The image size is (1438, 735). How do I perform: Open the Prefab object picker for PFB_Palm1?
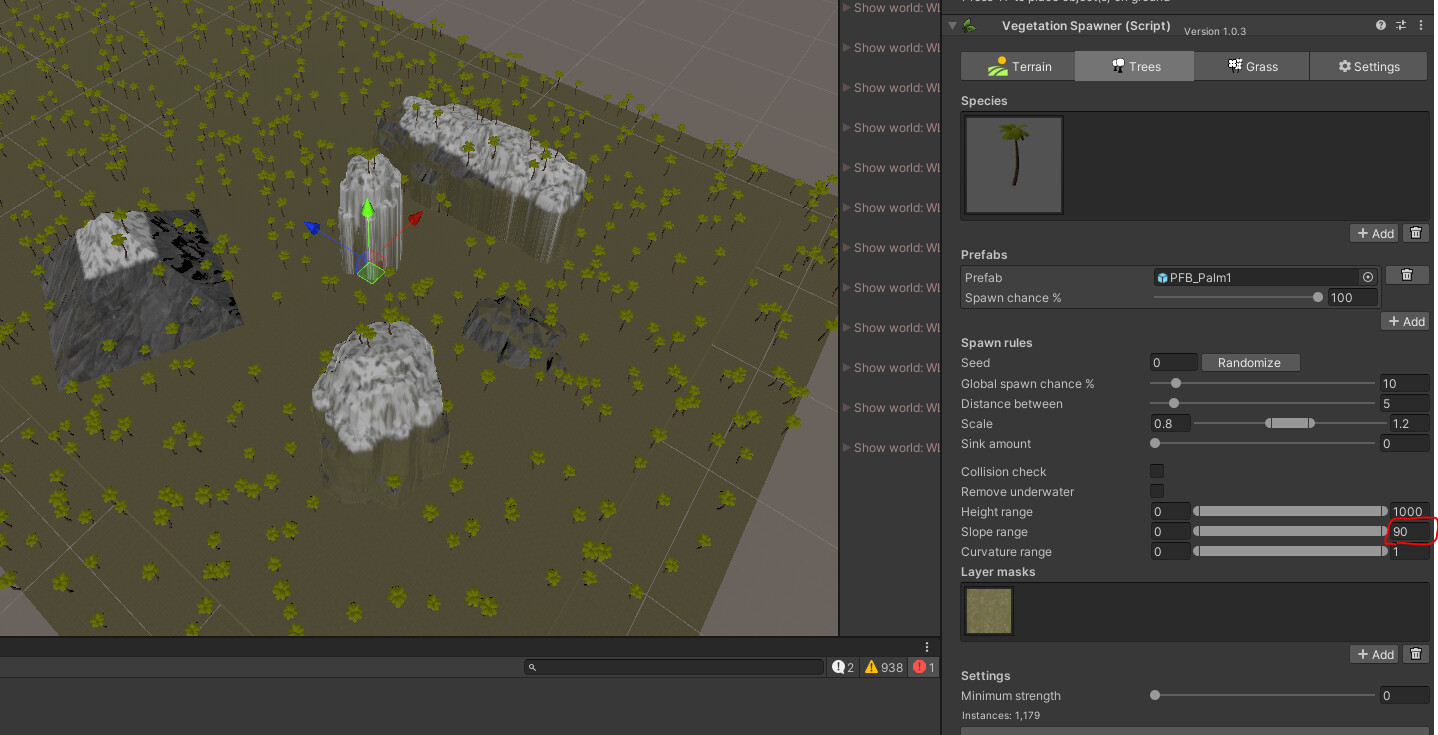(1368, 277)
